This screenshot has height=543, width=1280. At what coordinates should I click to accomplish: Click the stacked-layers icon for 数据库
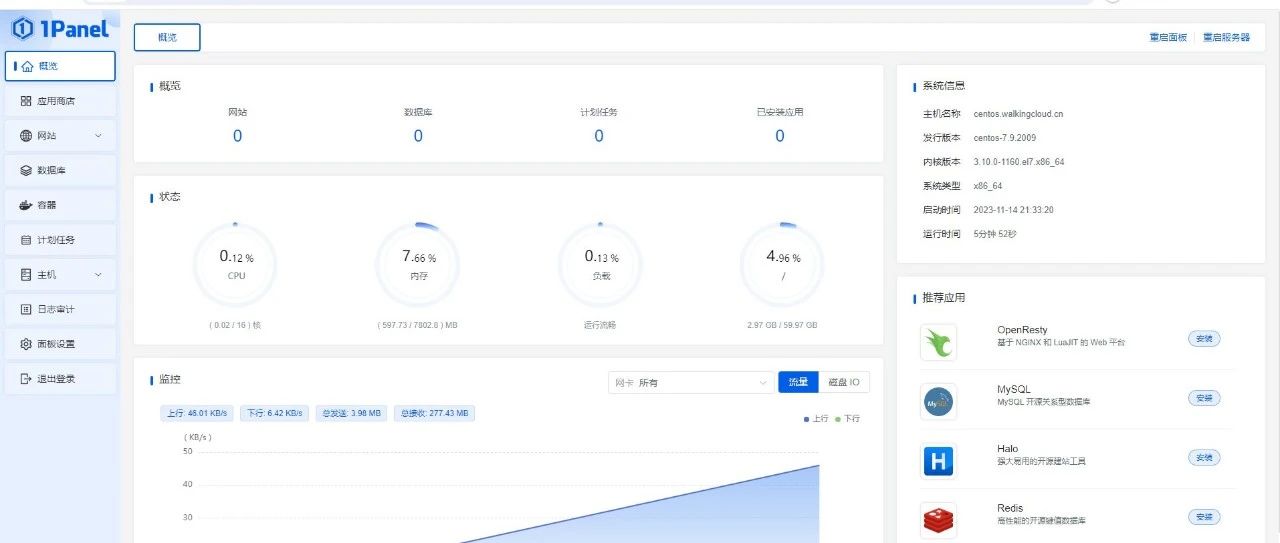pyautogui.click(x=27, y=170)
